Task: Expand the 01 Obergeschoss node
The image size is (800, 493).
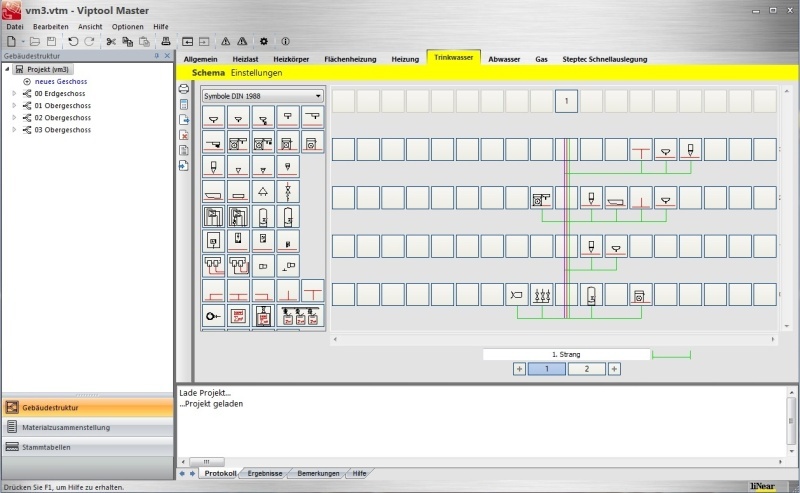Action: tap(14, 106)
